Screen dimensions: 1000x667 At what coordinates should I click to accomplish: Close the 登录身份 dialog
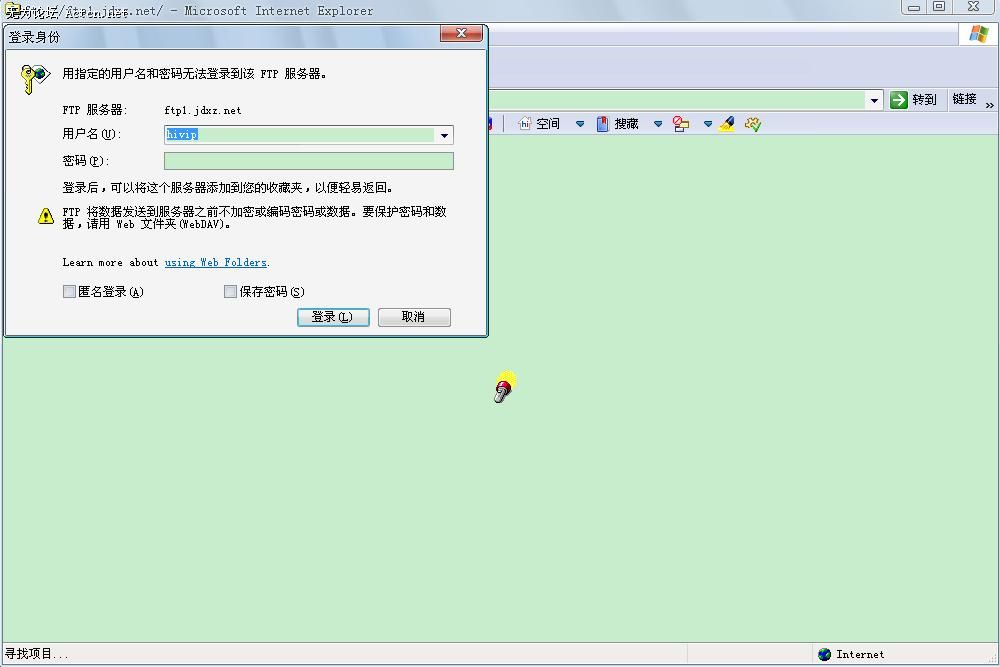click(461, 33)
